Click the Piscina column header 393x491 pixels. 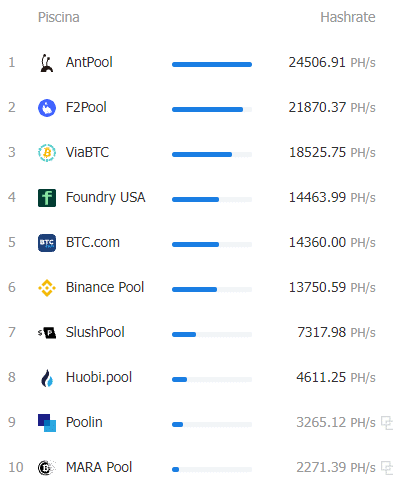[58, 17]
